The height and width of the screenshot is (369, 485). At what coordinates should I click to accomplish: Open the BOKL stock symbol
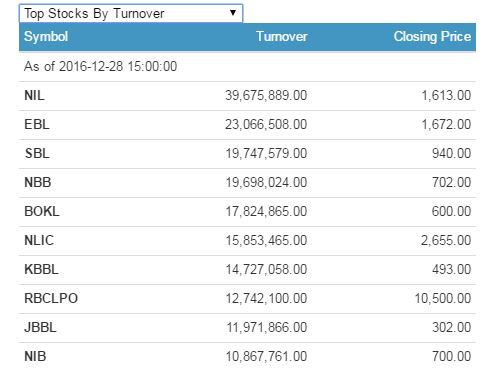pyautogui.click(x=42, y=212)
